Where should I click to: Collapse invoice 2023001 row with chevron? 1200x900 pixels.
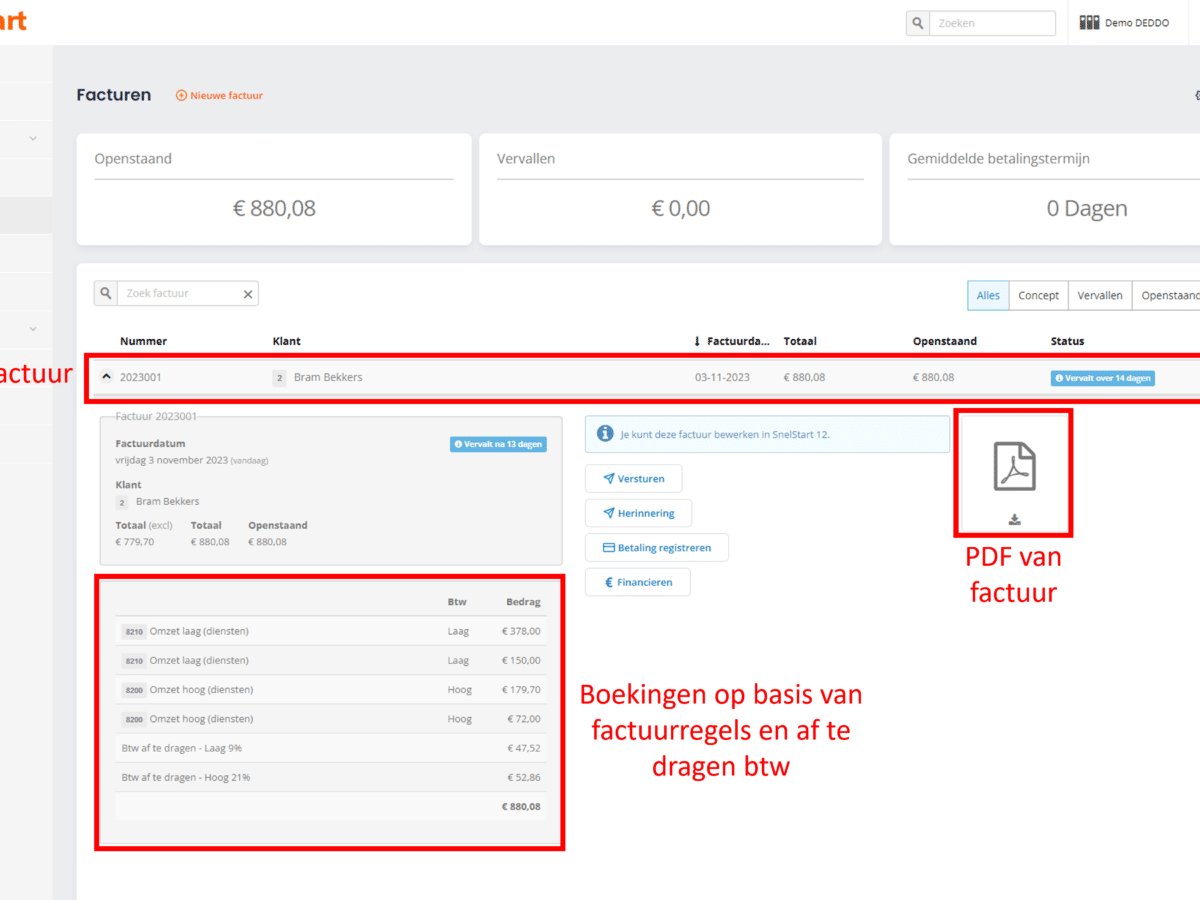[x=106, y=377]
